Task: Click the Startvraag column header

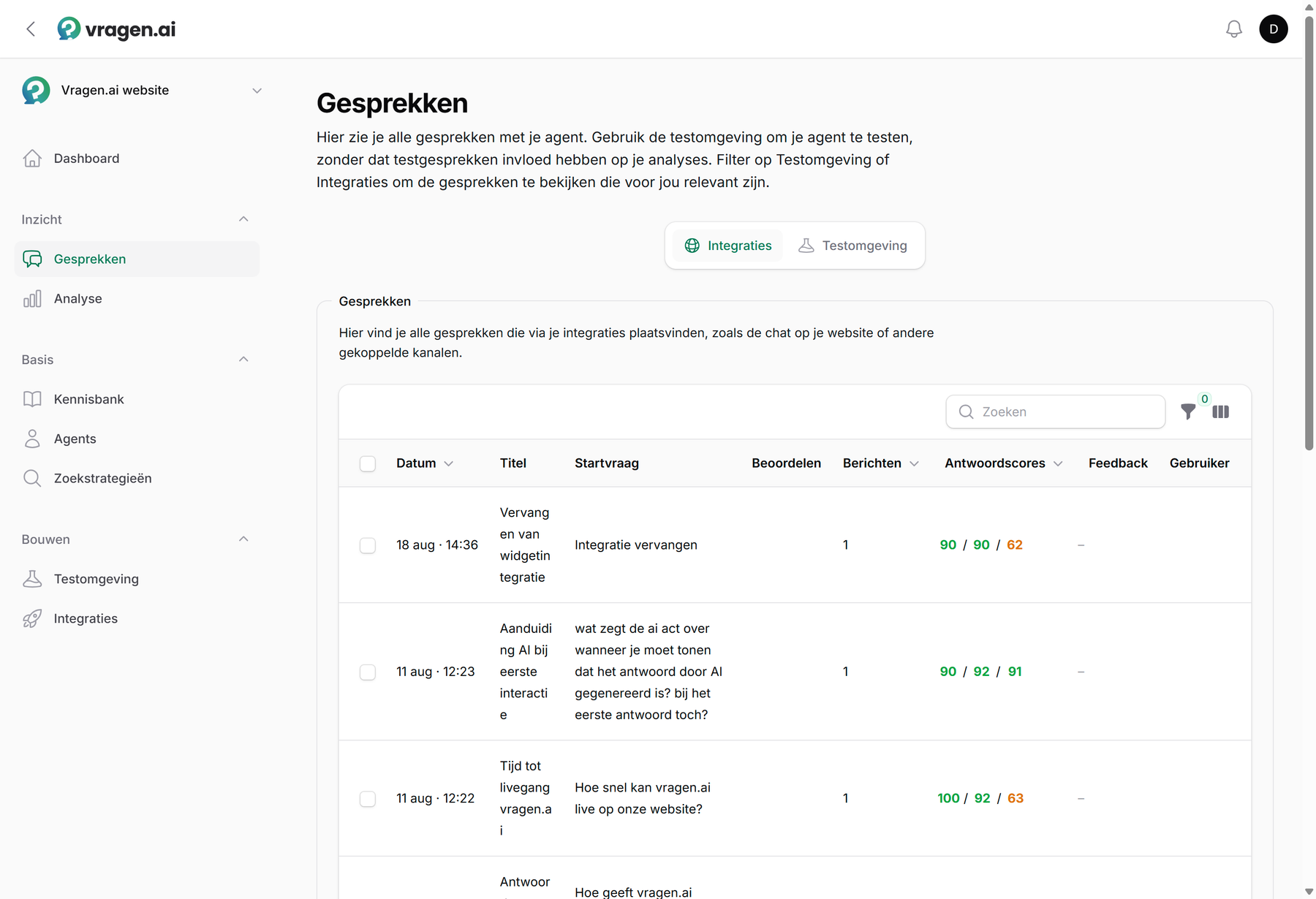Action: click(x=607, y=463)
